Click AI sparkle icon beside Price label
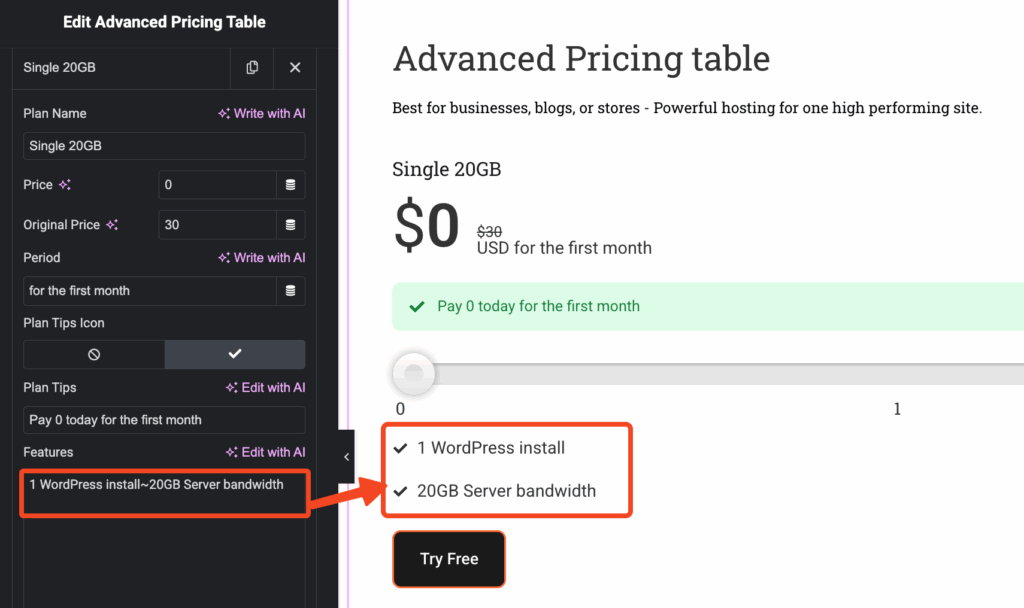This screenshot has width=1024, height=608. 65,185
